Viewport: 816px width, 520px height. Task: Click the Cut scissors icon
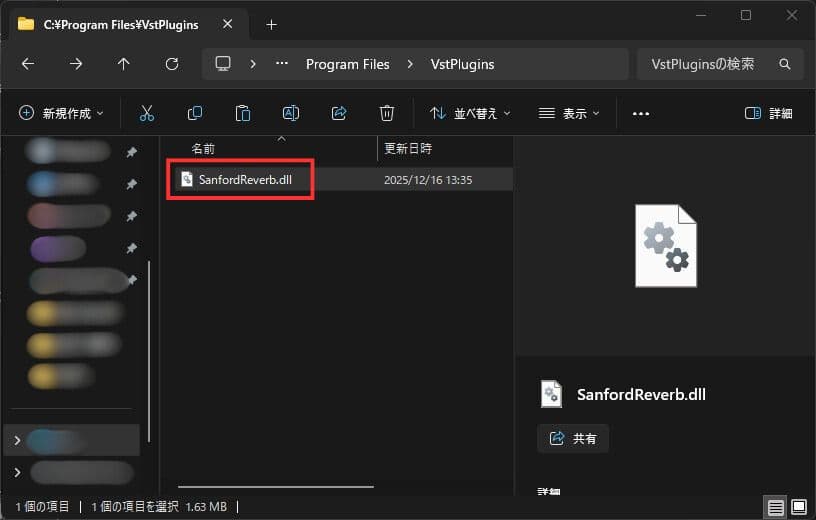click(147, 113)
